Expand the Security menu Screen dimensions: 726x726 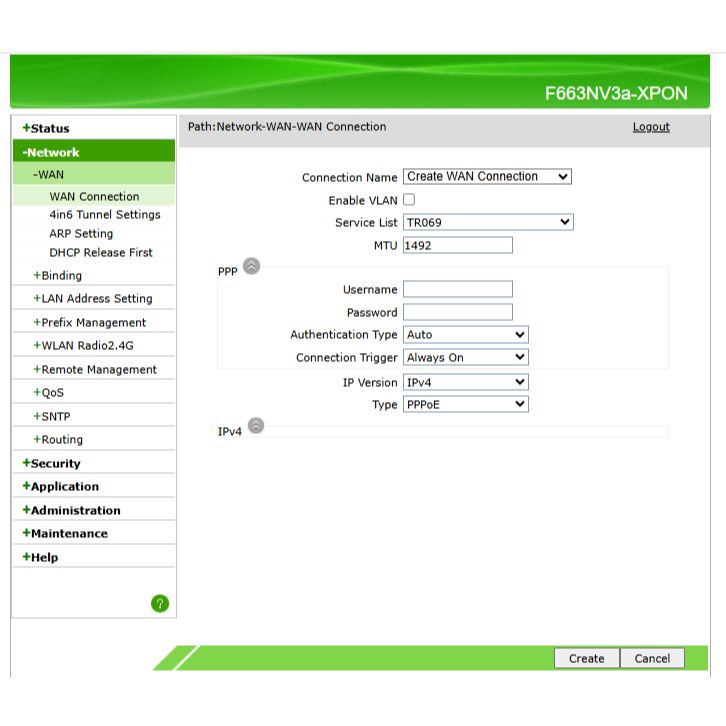pos(55,464)
